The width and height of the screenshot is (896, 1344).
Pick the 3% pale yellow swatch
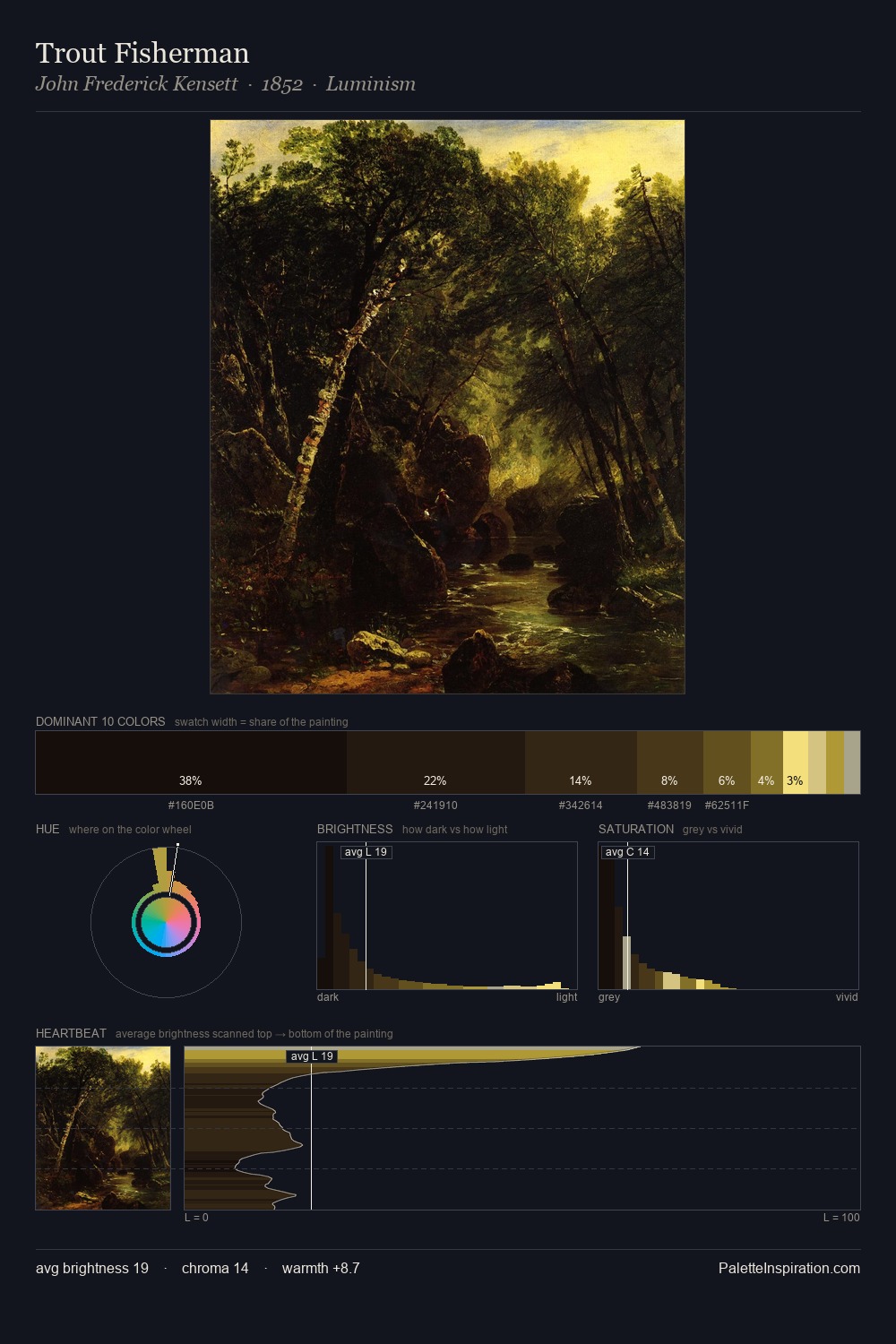(x=796, y=762)
